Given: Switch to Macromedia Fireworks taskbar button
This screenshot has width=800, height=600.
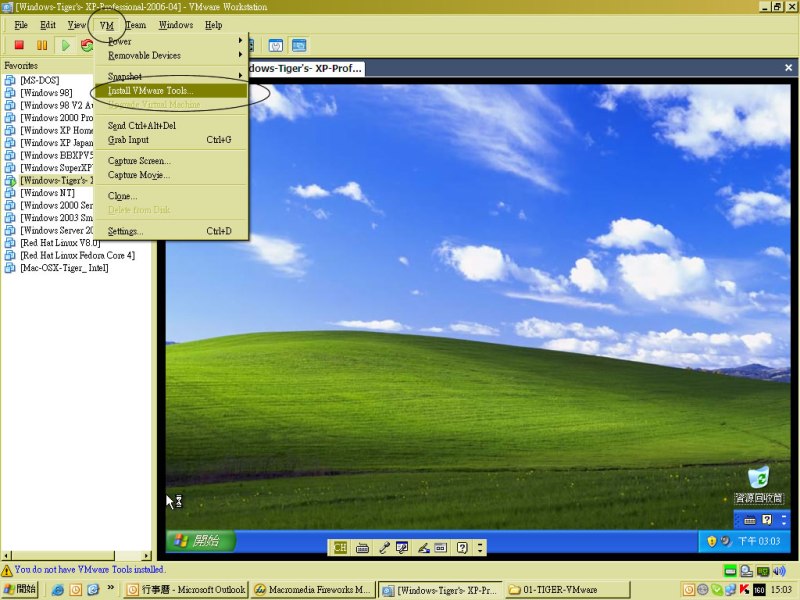Looking at the screenshot, I should point(313,590).
